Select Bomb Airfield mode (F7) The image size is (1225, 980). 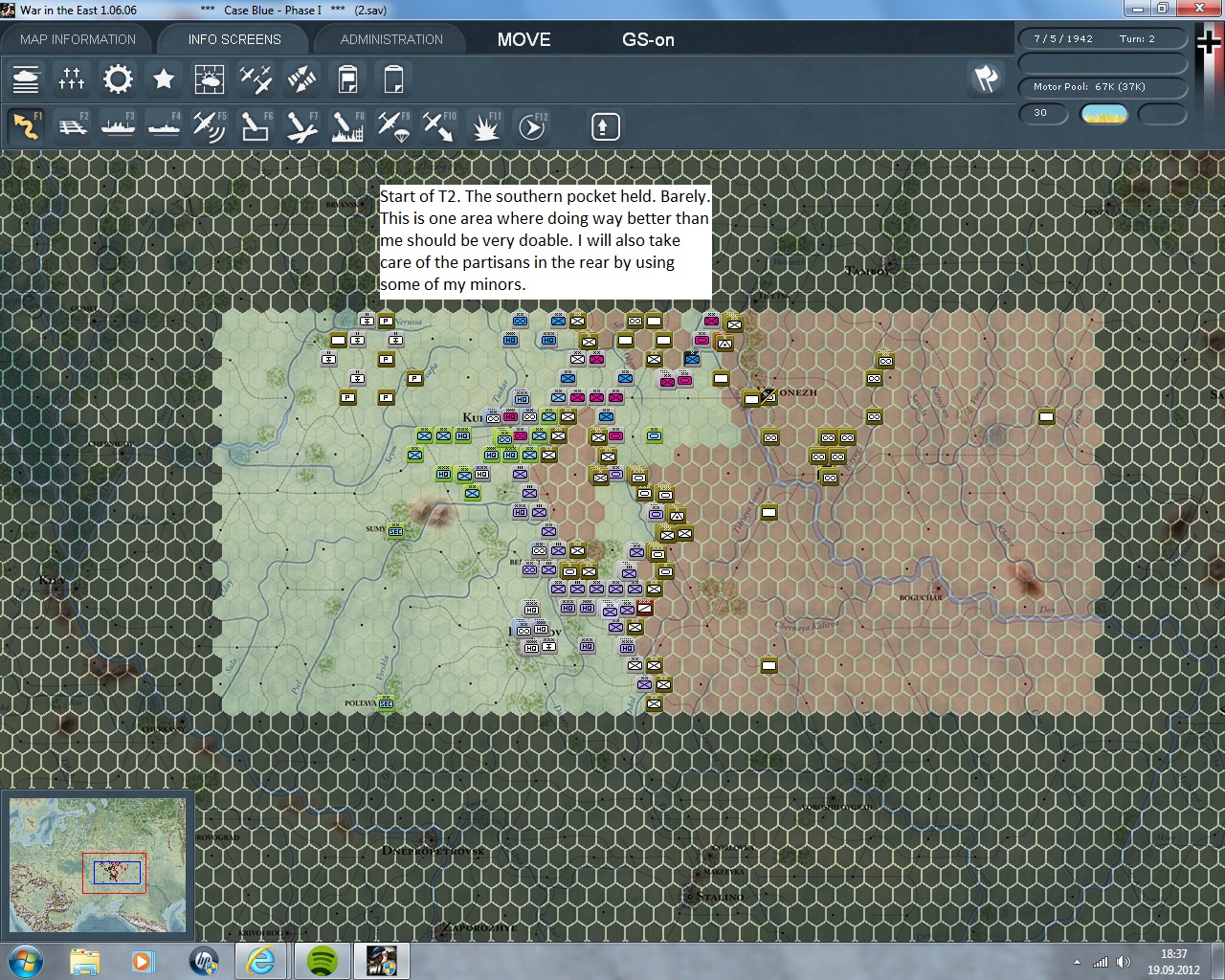point(301,126)
